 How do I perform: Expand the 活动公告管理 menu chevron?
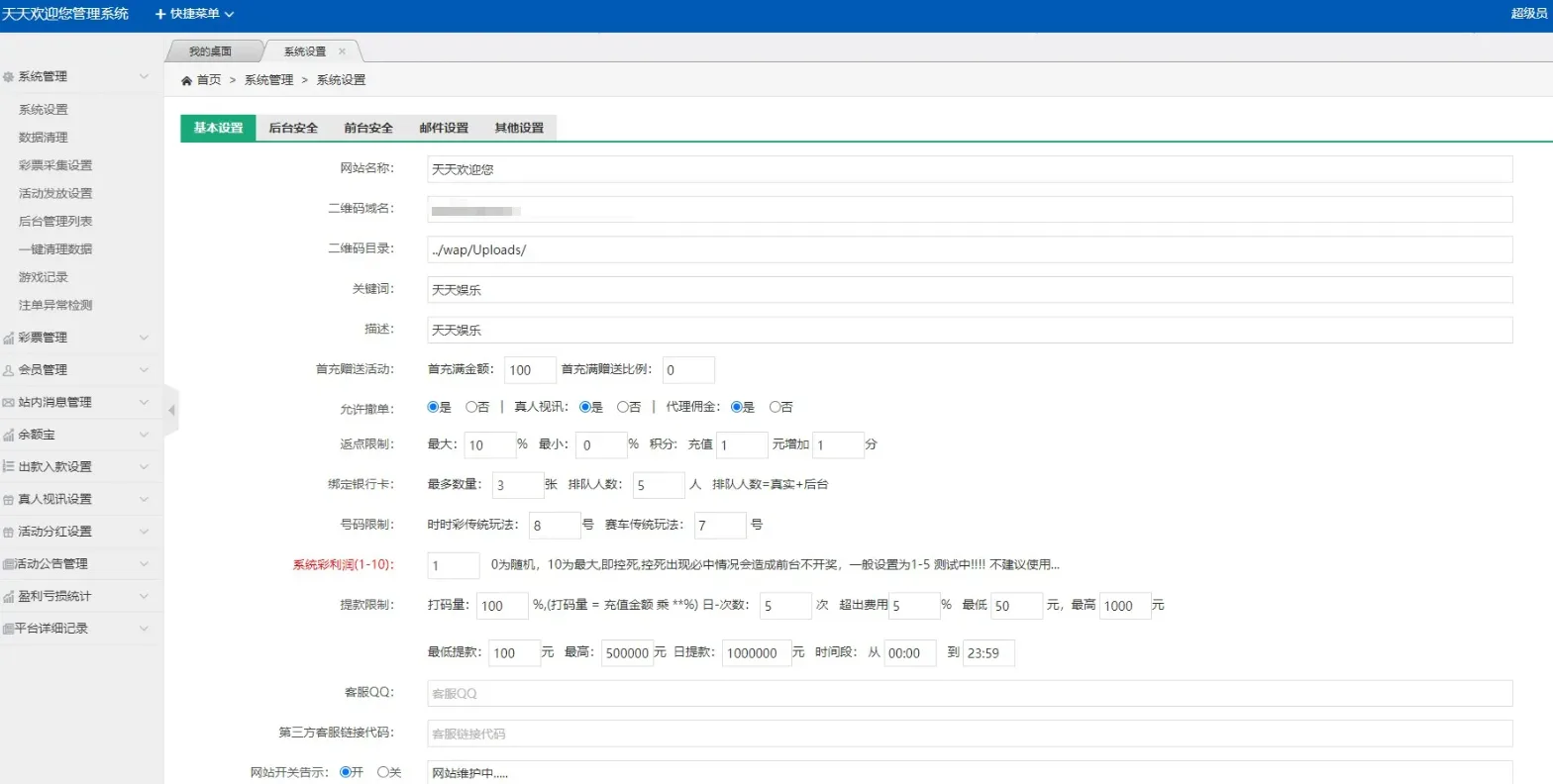tap(144, 564)
